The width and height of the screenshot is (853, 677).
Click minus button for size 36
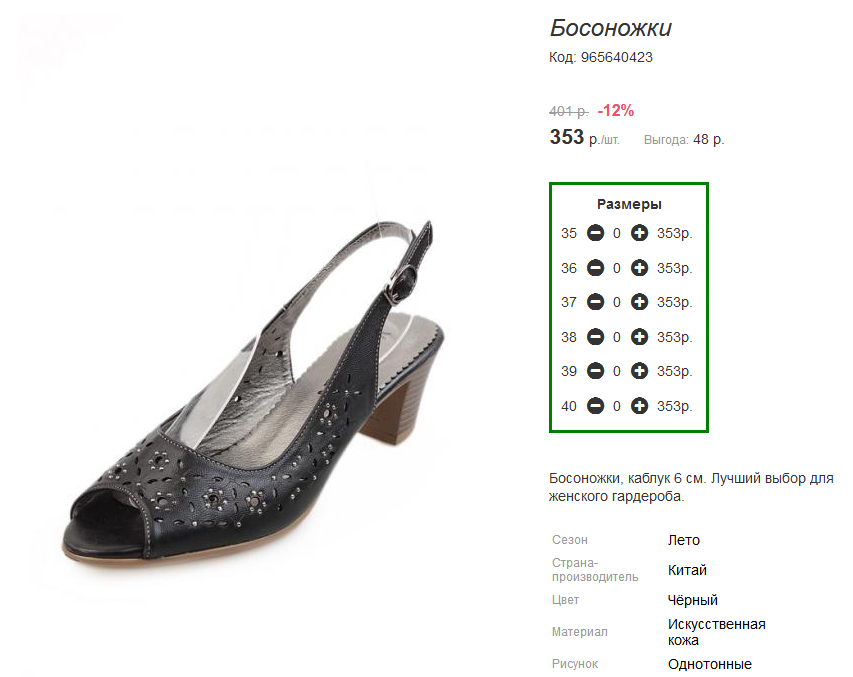point(595,268)
